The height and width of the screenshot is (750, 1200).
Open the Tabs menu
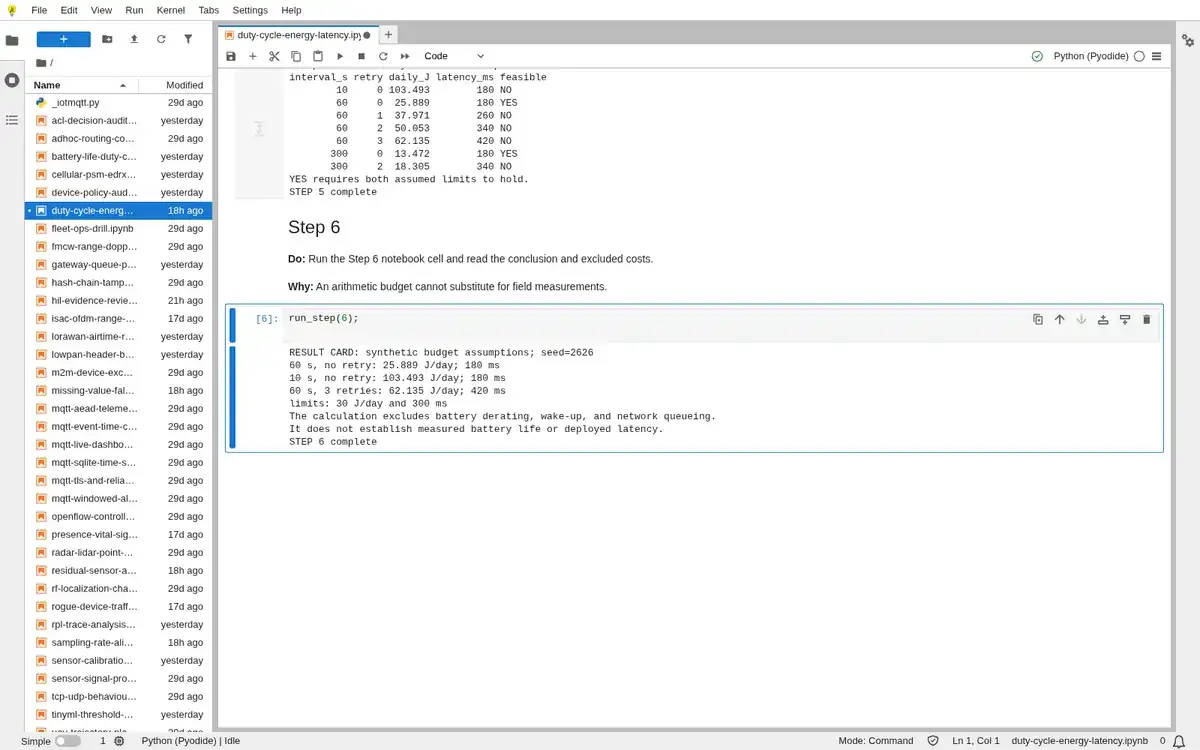pos(208,10)
